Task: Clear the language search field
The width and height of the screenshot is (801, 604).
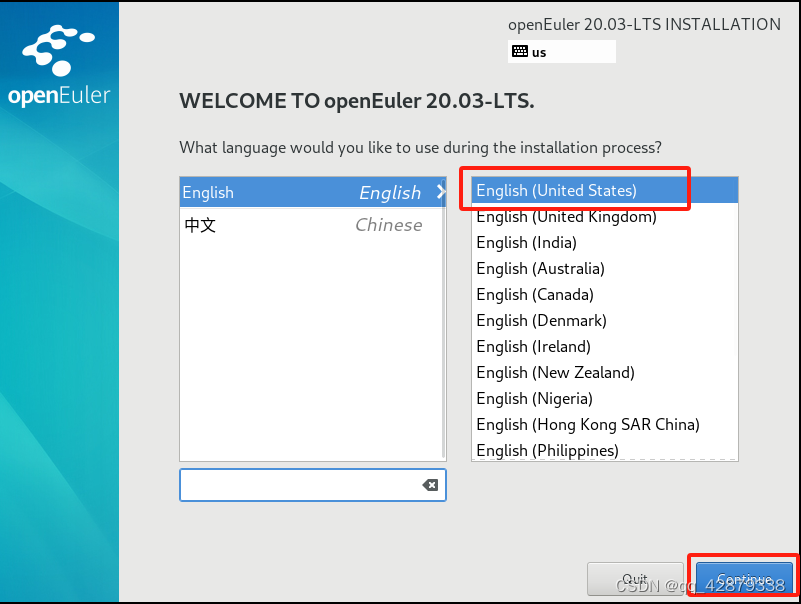Action: 430,485
